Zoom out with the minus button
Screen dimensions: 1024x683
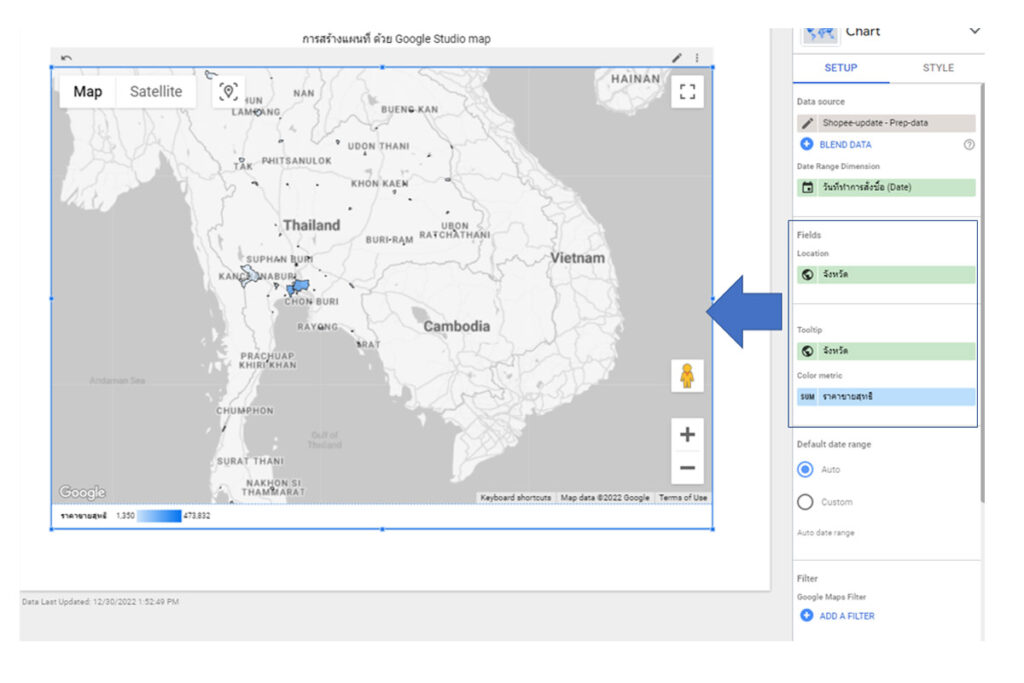(x=687, y=468)
